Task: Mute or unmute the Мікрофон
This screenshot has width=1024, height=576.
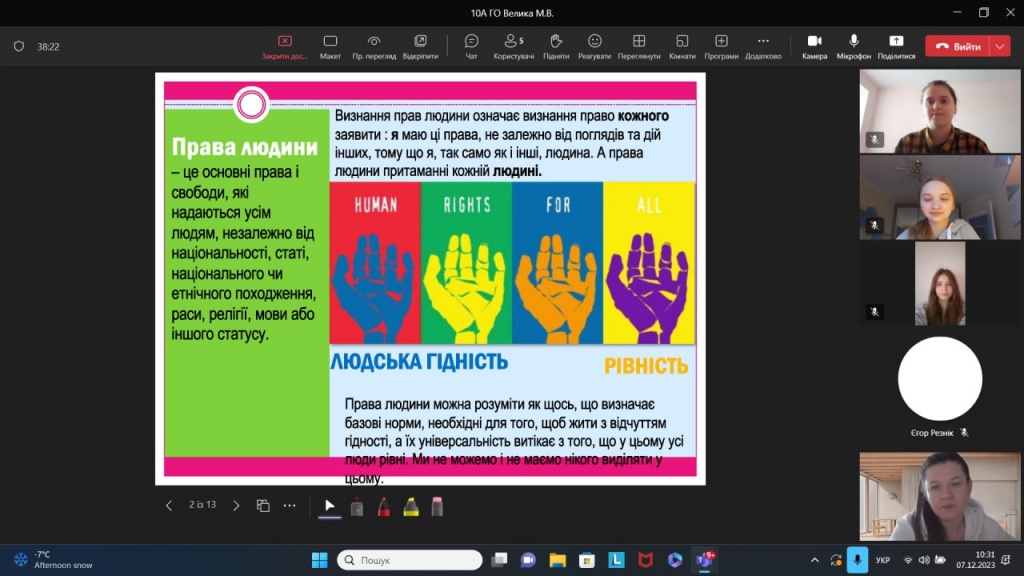Action: [854, 46]
